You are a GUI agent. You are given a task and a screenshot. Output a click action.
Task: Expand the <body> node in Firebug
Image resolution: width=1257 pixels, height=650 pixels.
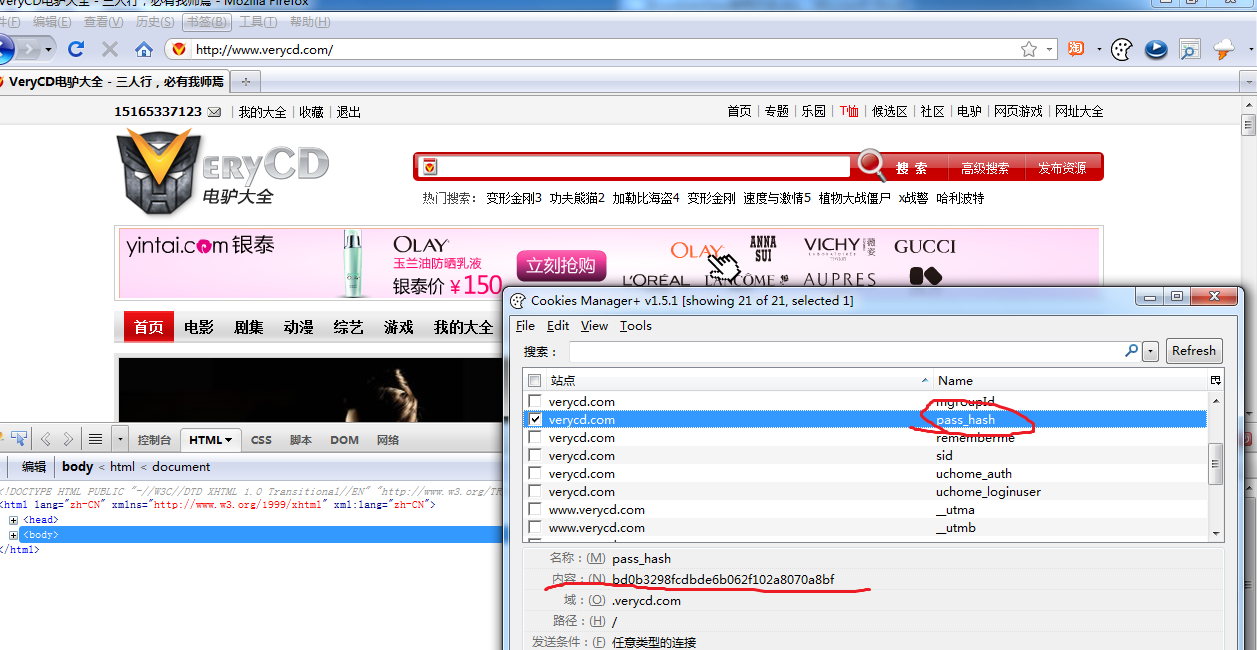[x=13, y=535]
